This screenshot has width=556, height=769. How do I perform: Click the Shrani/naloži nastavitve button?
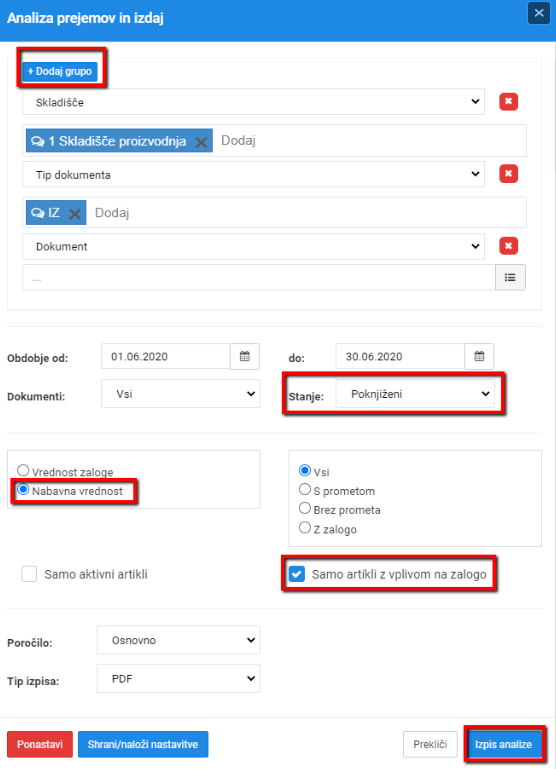coord(143,744)
